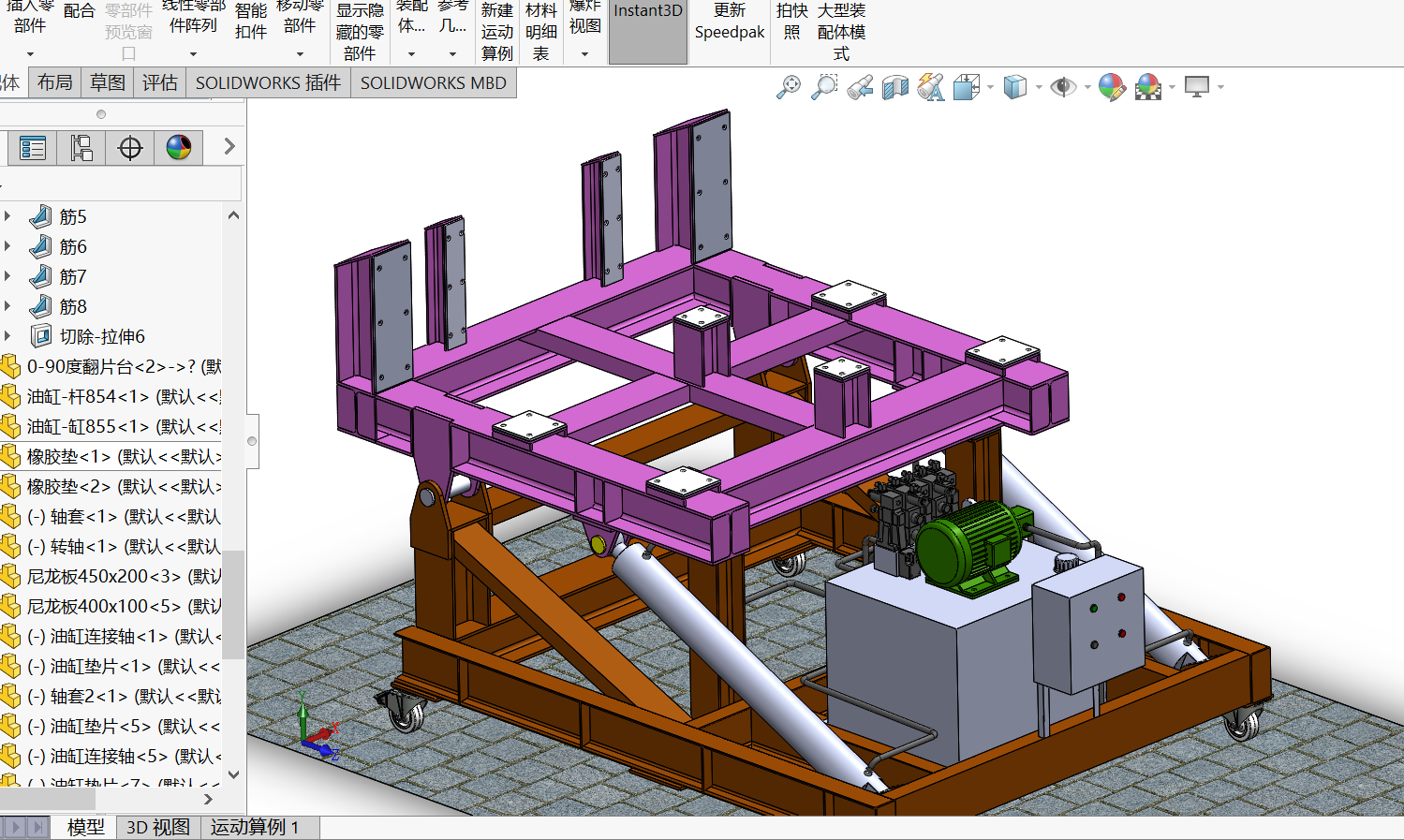Click 智能扣件 Smart Fasteners
Viewport: 1404px width, 840px height.
click(251, 21)
